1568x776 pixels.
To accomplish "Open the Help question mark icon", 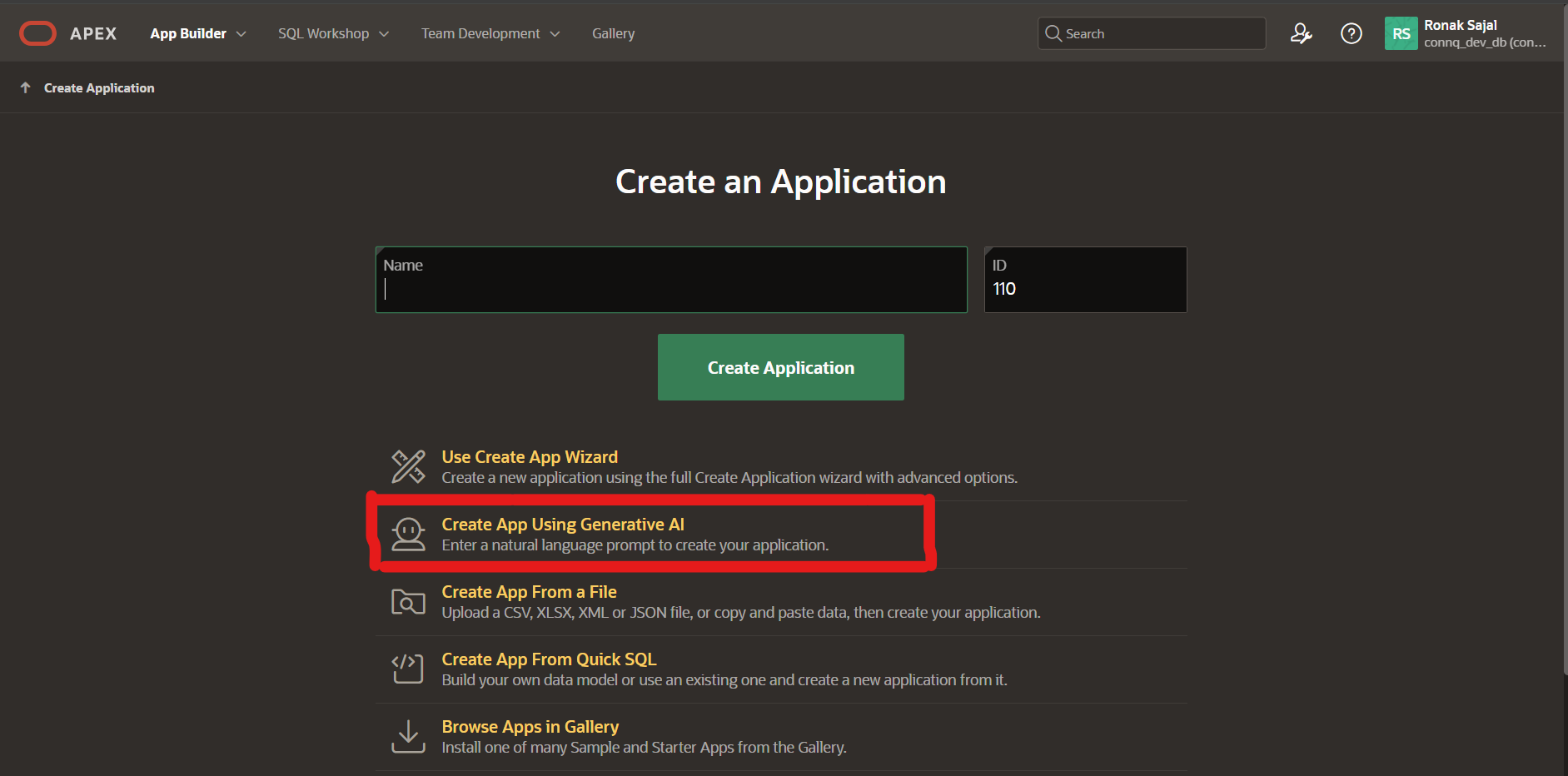I will [1351, 33].
